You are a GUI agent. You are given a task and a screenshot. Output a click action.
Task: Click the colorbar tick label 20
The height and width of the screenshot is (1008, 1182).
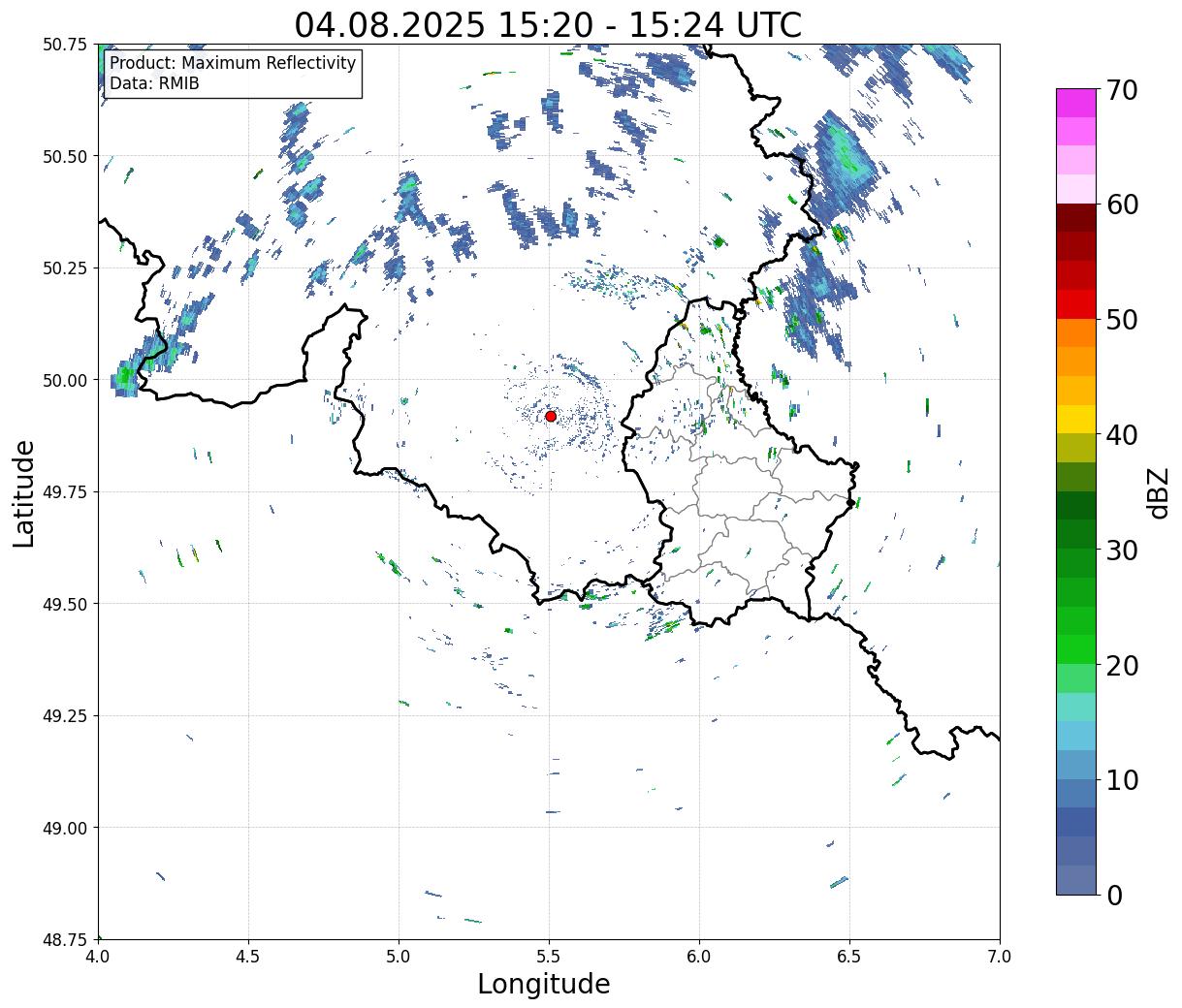1121,665
